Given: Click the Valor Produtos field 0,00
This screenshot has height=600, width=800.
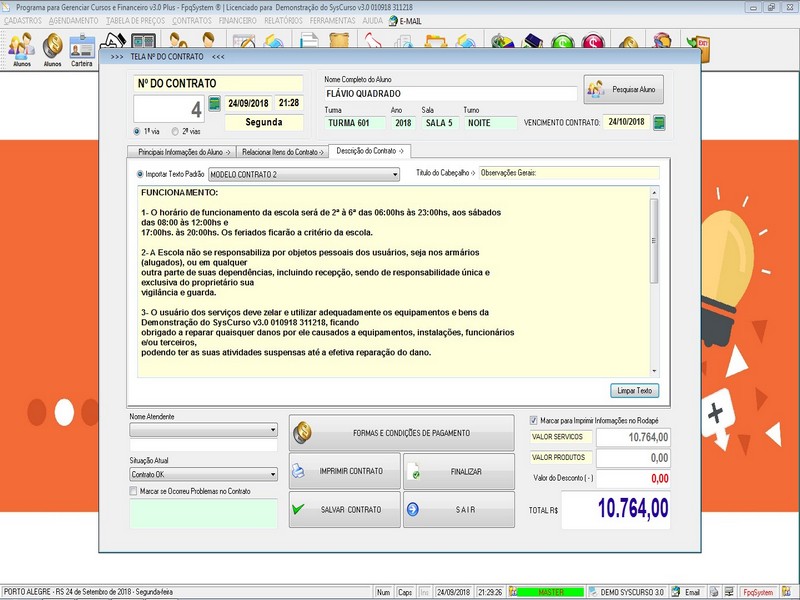Looking at the screenshot, I should [633, 458].
